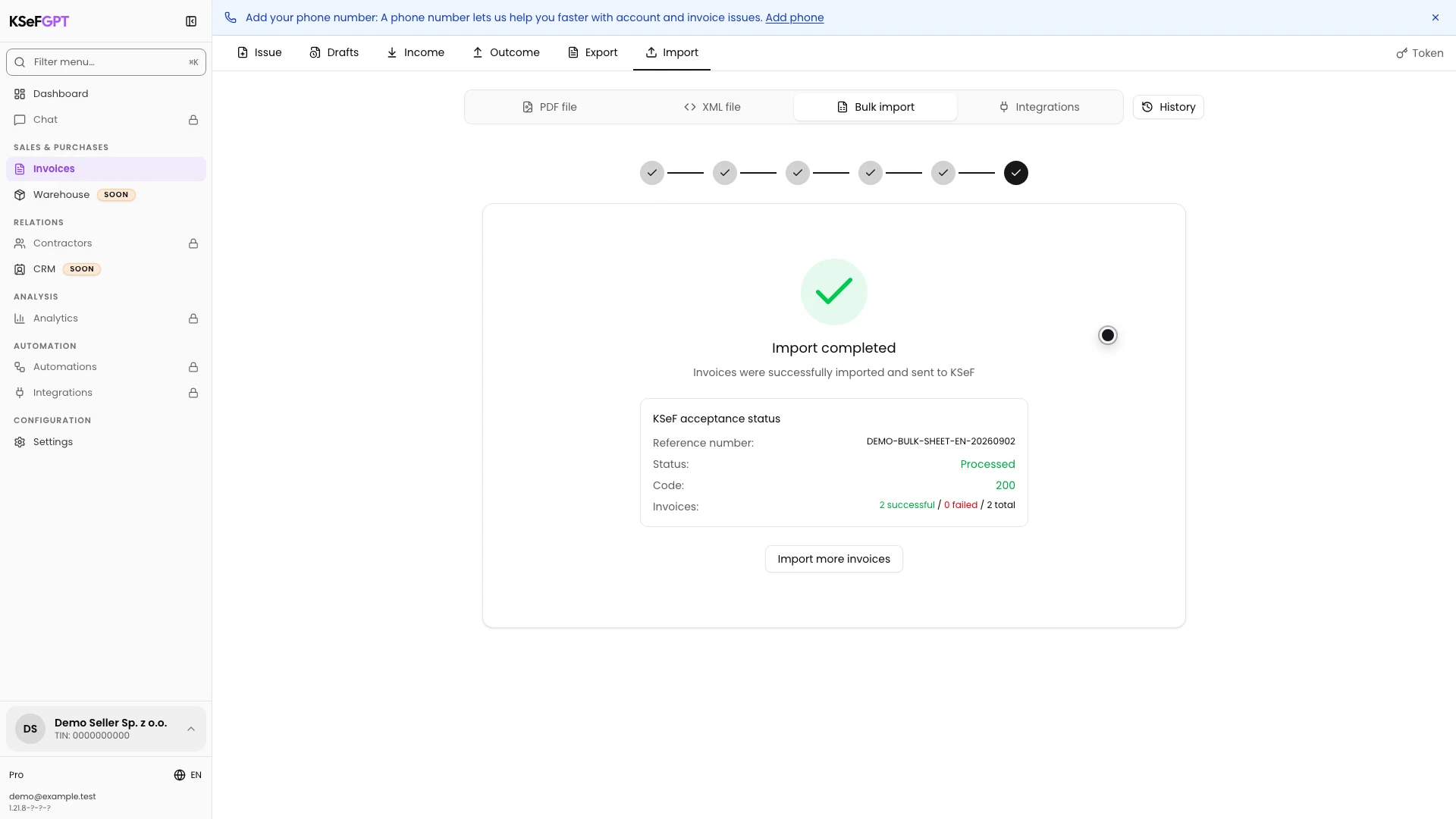Switch to Integrations import option
The image size is (1456, 819).
coord(1038,107)
